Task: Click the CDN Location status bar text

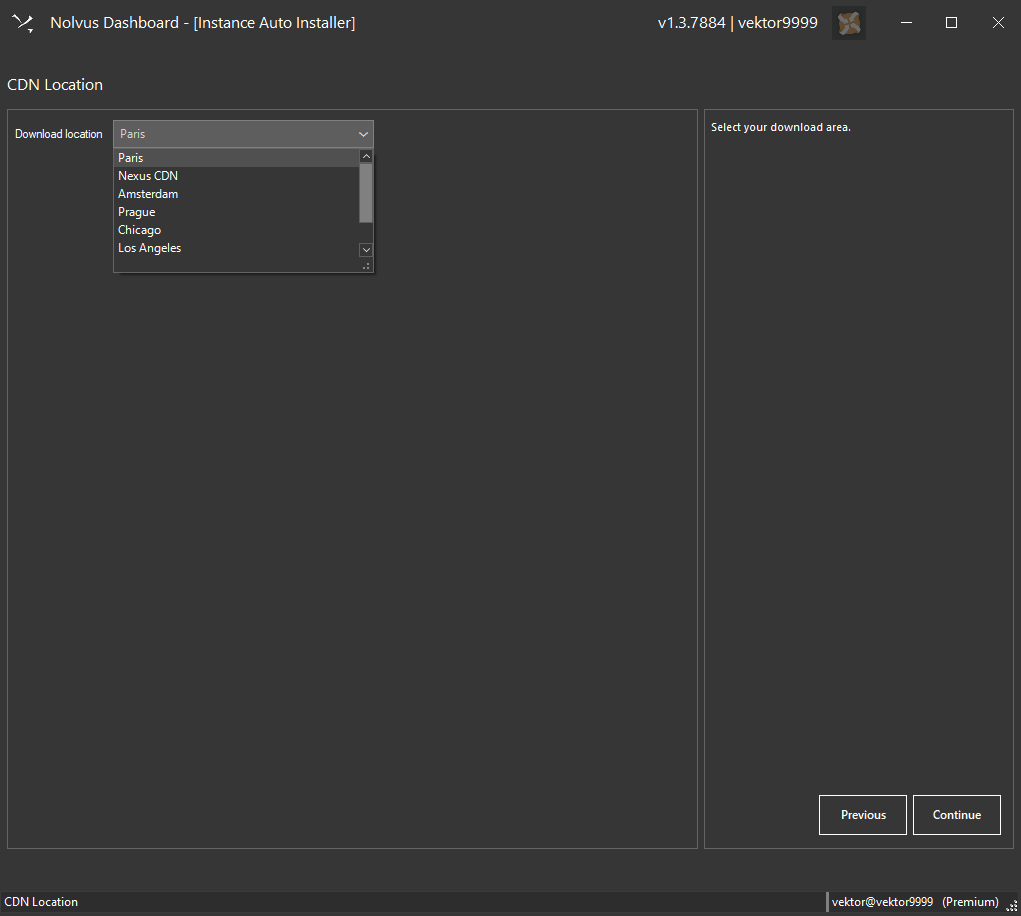Action: point(41,902)
